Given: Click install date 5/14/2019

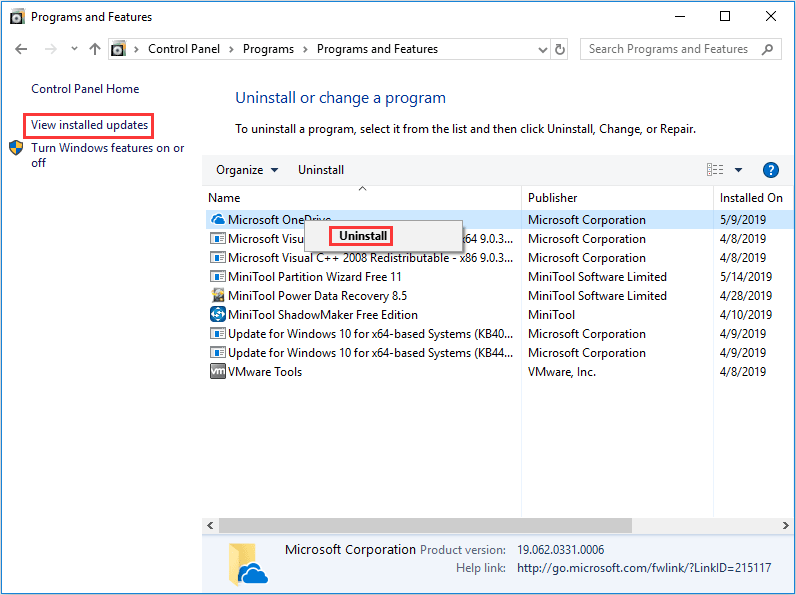Looking at the screenshot, I should (745, 277).
